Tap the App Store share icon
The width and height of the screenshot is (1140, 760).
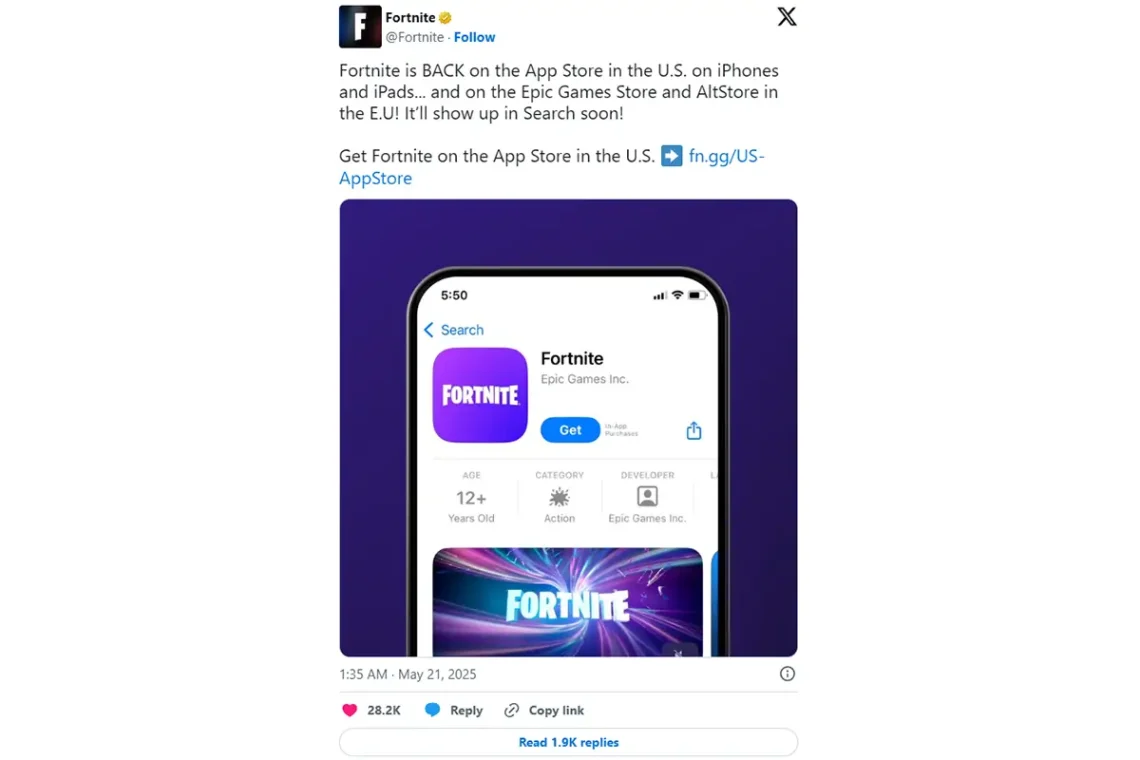coord(694,431)
